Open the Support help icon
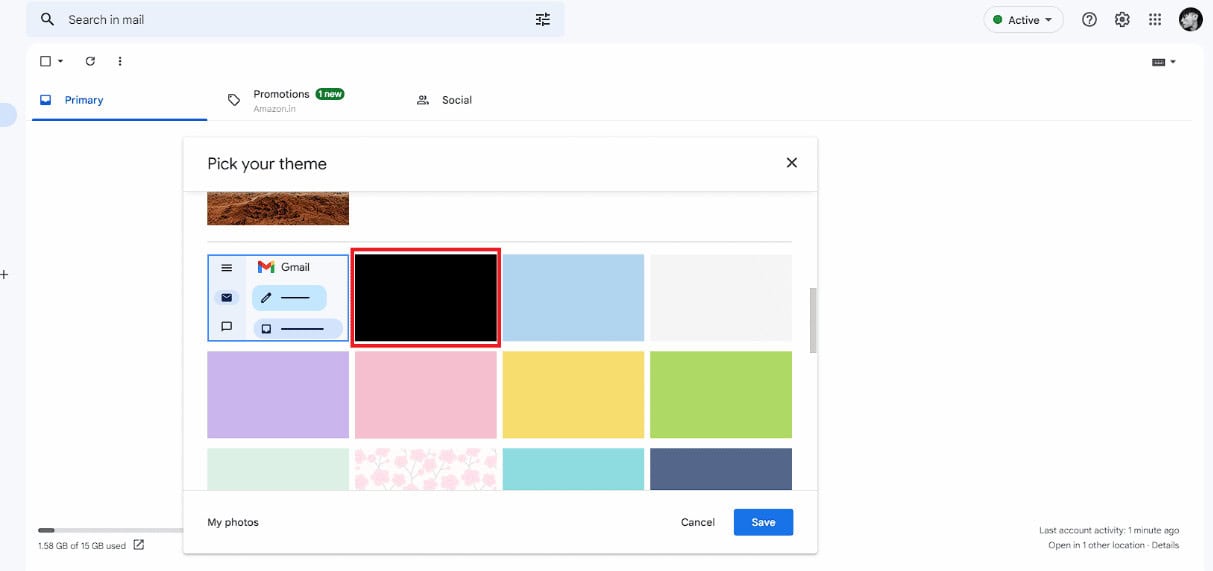 coord(1090,20)
